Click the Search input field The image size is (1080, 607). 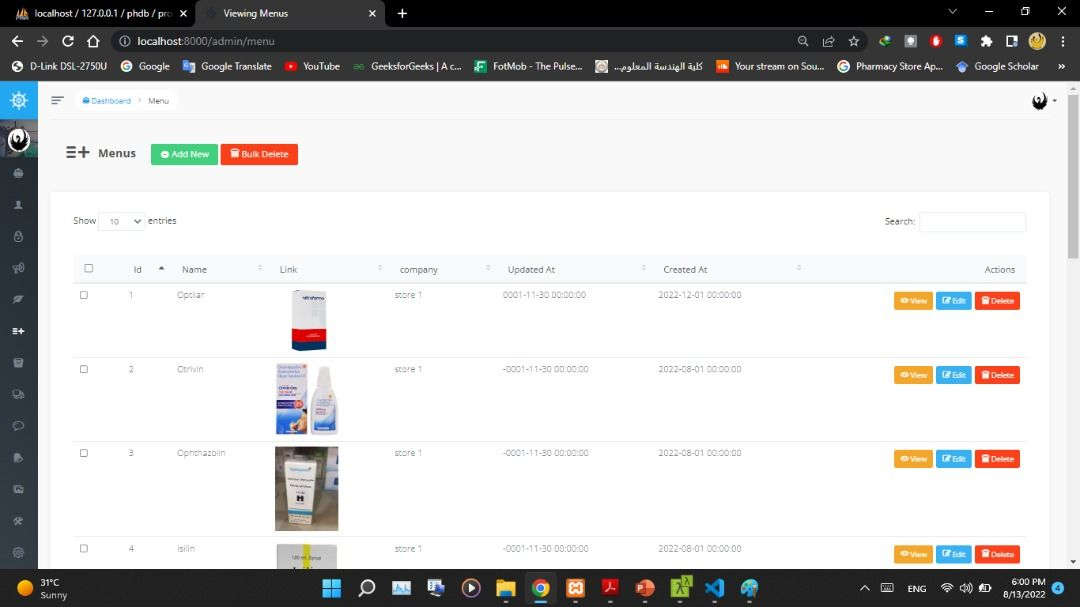pyautogui.click(x=972, y=222)
